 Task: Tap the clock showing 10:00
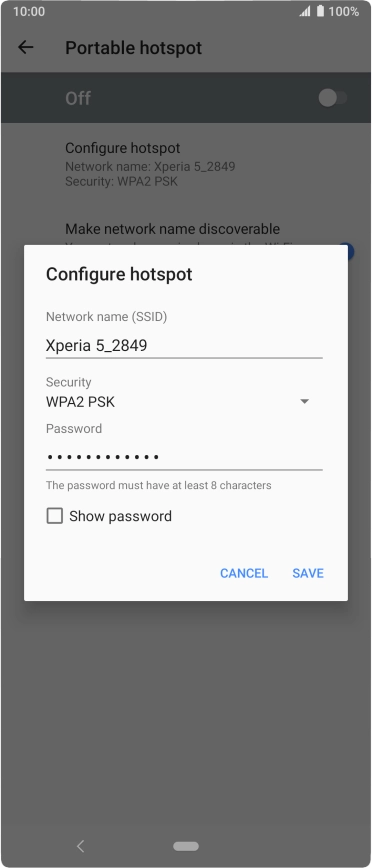[x=29, y=12]
